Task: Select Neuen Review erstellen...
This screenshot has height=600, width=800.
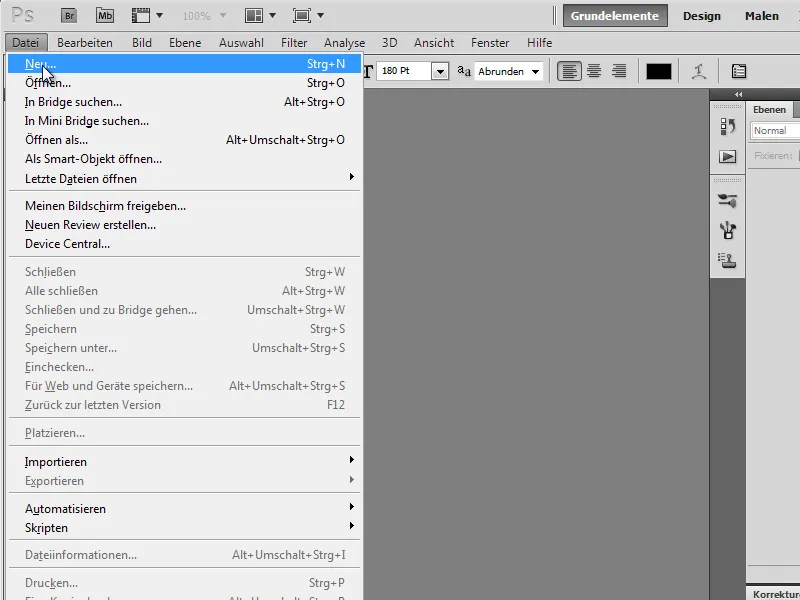Action: coord(185,225)
